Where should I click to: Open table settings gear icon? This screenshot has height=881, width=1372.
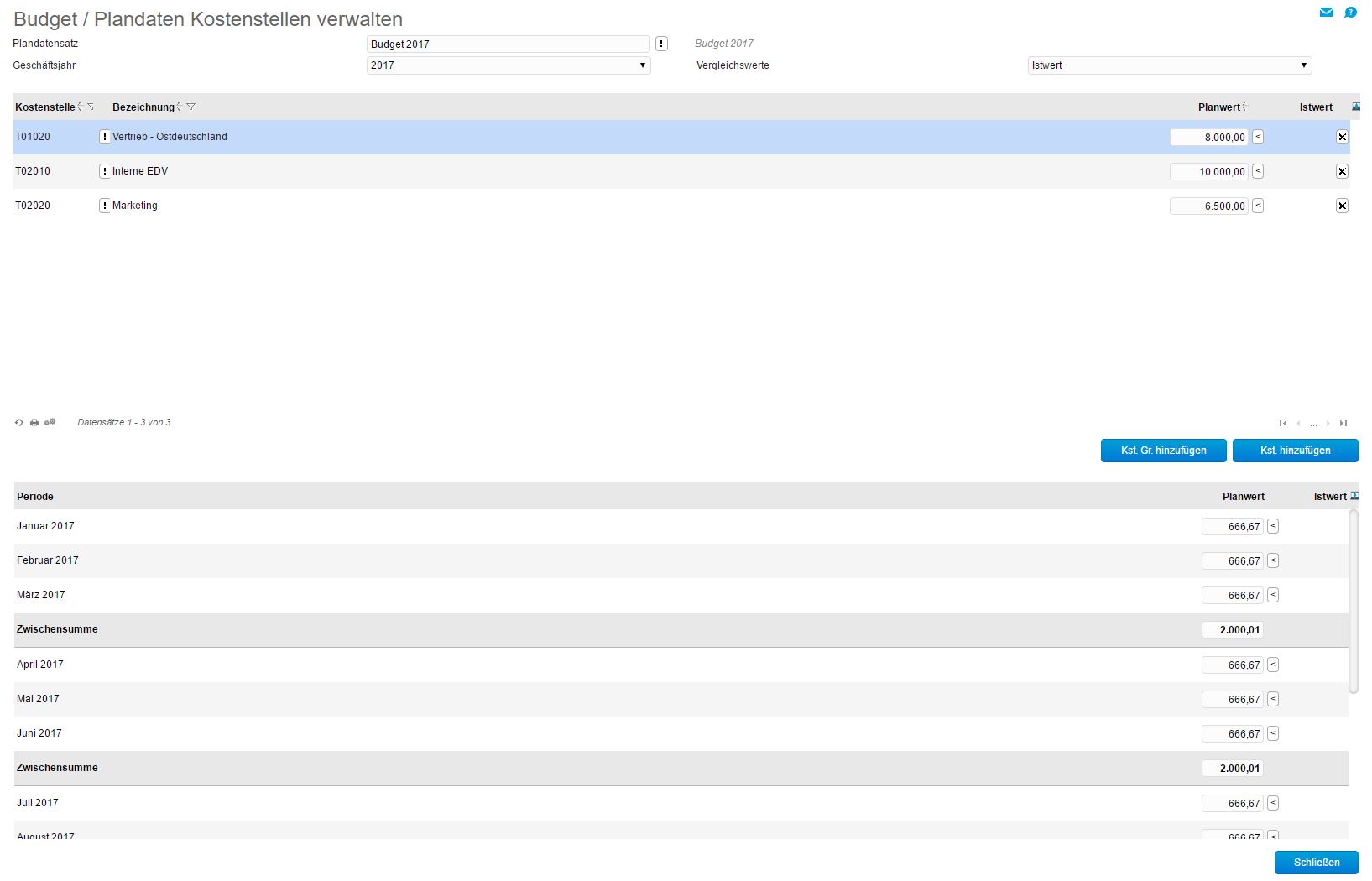[50, 422]
